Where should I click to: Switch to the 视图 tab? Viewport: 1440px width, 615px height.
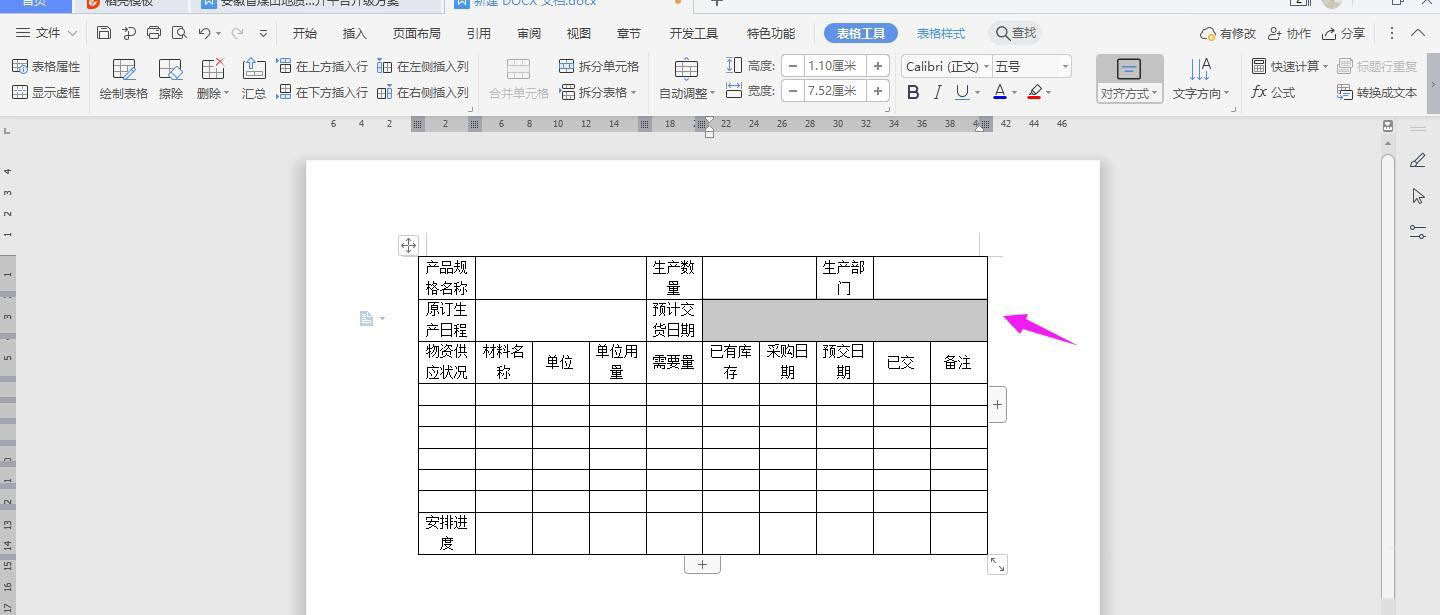point(579,33)
